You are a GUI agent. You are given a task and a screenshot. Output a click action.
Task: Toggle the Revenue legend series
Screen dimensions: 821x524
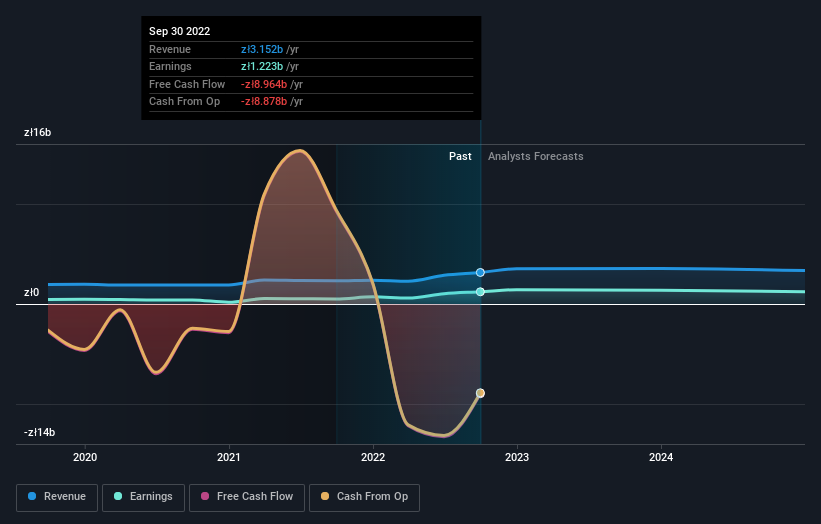tap(57, 497)
